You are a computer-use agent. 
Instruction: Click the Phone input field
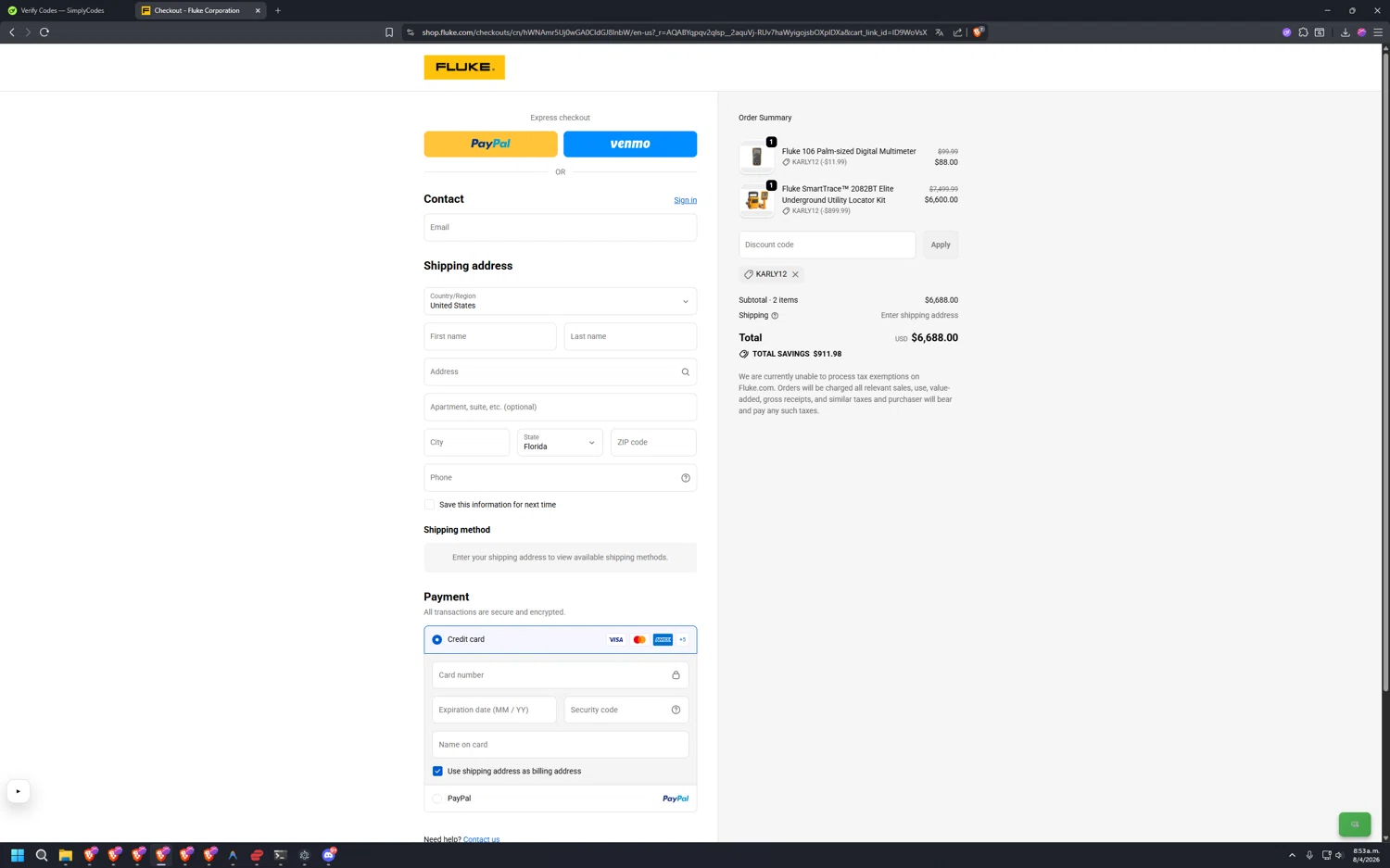[x=560, y=477]
